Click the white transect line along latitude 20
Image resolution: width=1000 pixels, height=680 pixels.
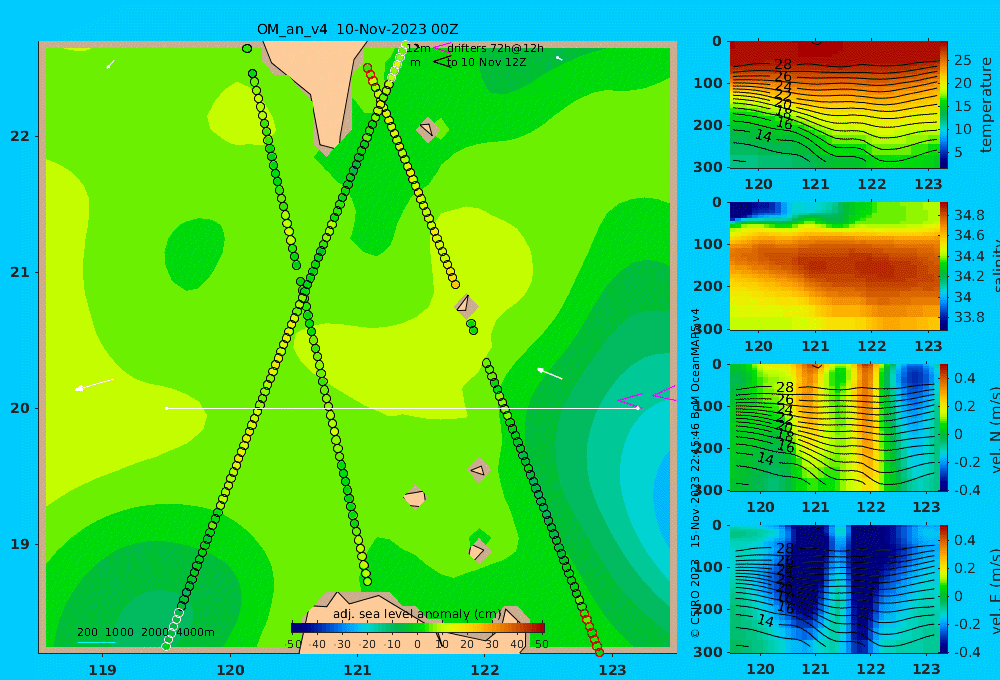[x=402, y=408]
